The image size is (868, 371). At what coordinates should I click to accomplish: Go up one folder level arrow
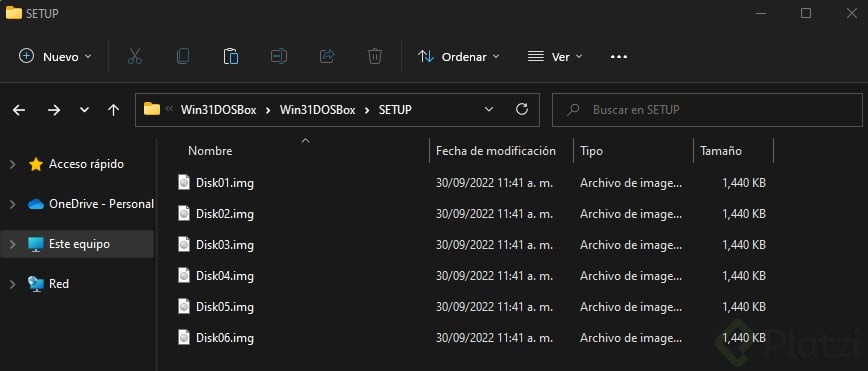click(x=113, y=110)
